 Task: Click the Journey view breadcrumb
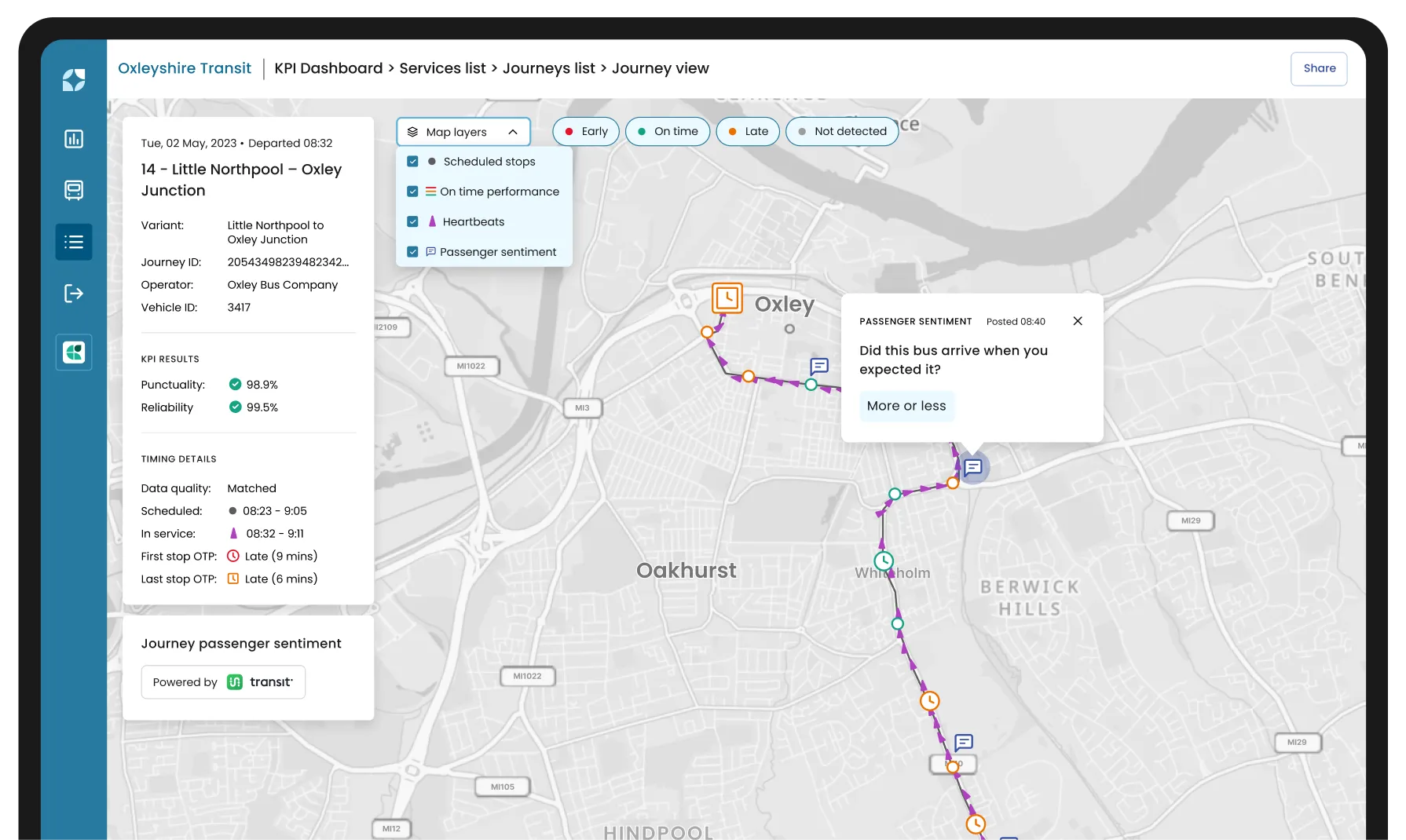(x=661, y=68)
